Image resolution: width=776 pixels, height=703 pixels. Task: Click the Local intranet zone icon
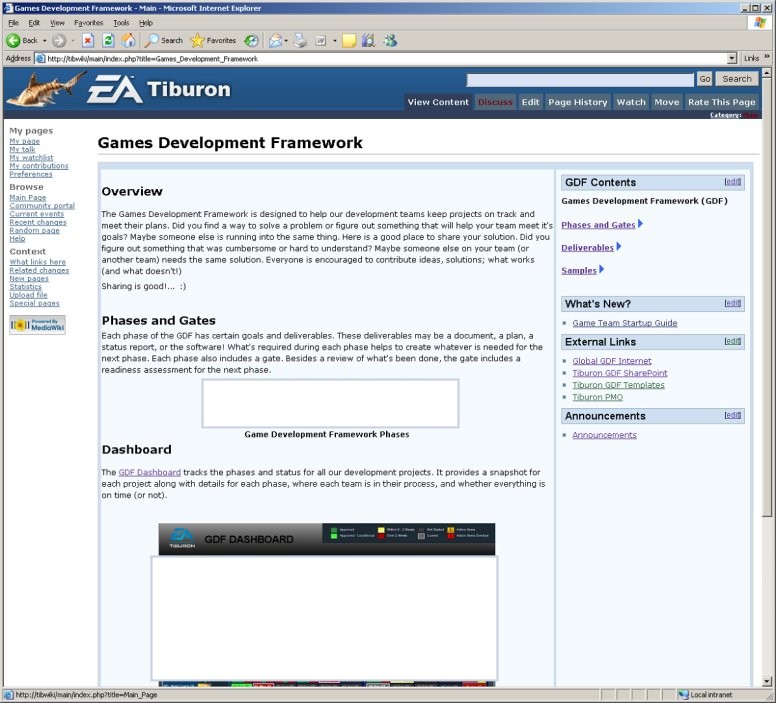point(683,695)
